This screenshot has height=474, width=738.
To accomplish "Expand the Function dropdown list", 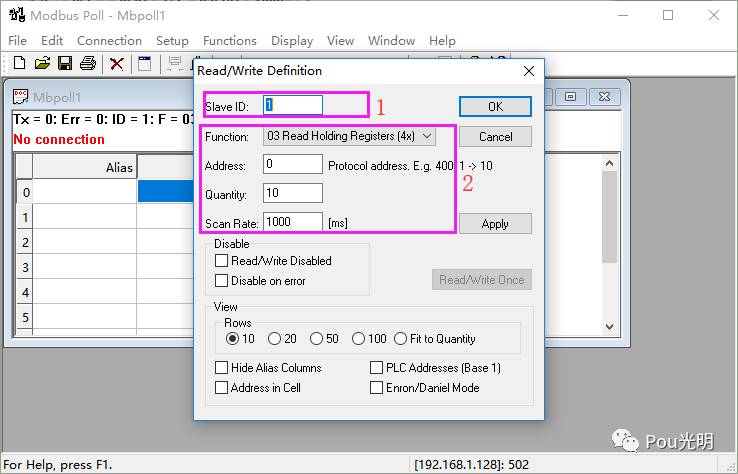I will tap(427, 136).
